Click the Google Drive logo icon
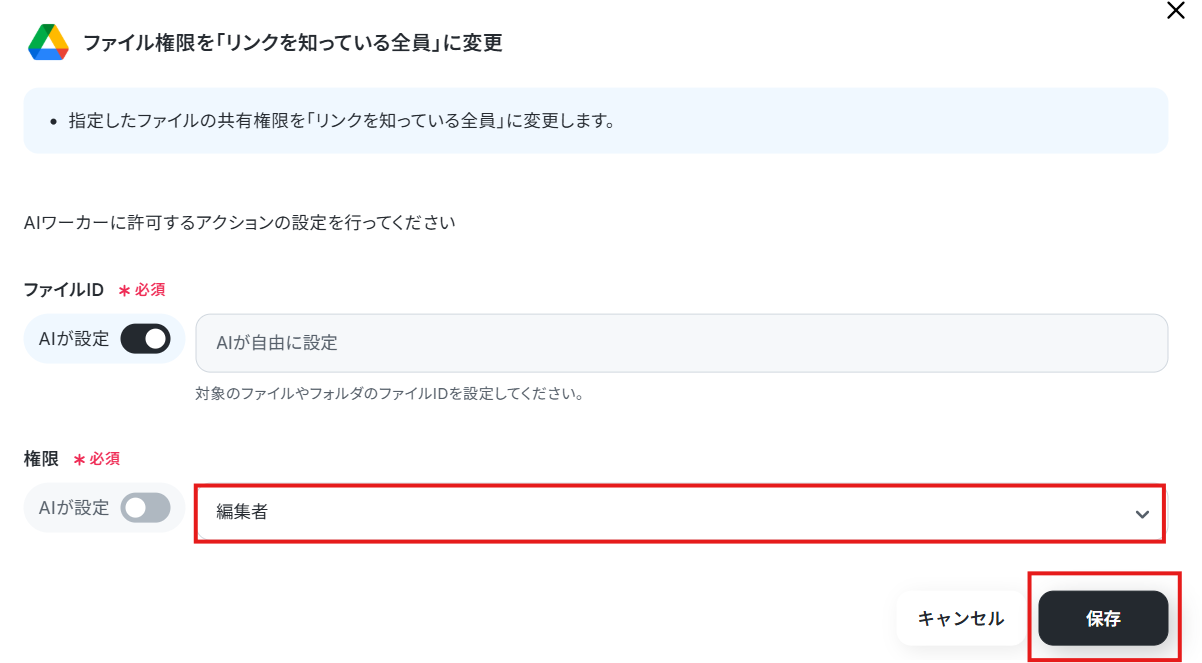The height and width of the screenshot is (663, 1202). click(48, 43)
